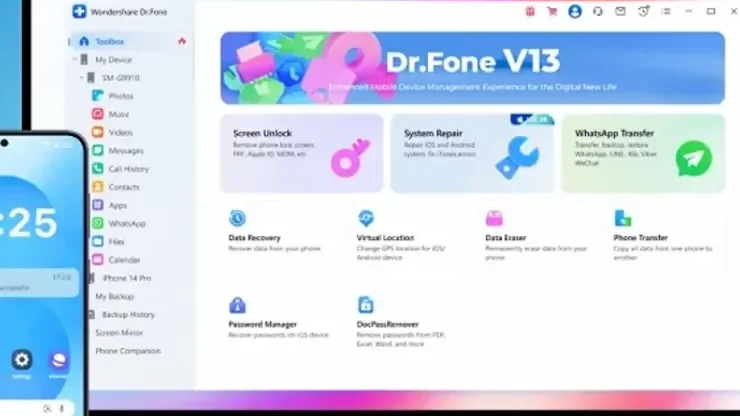The image size is (740, 416).
Task: Open the Data Eraser tool label
Action: tap(505, 238)
